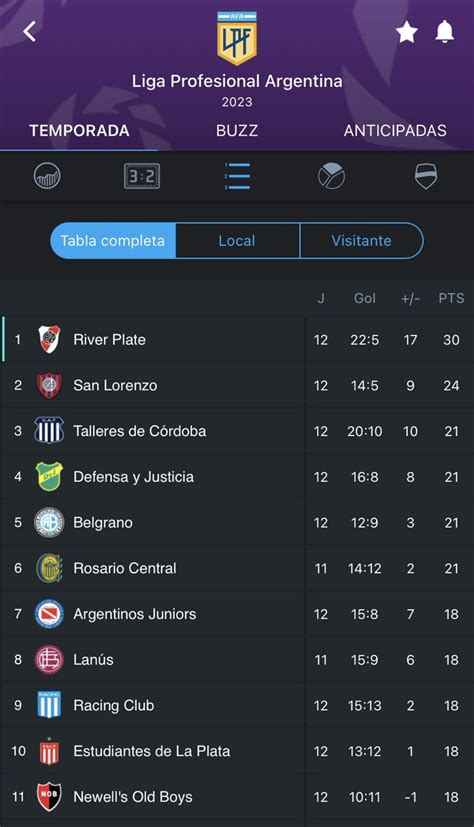Open the teams shield icon

point(426,176)
